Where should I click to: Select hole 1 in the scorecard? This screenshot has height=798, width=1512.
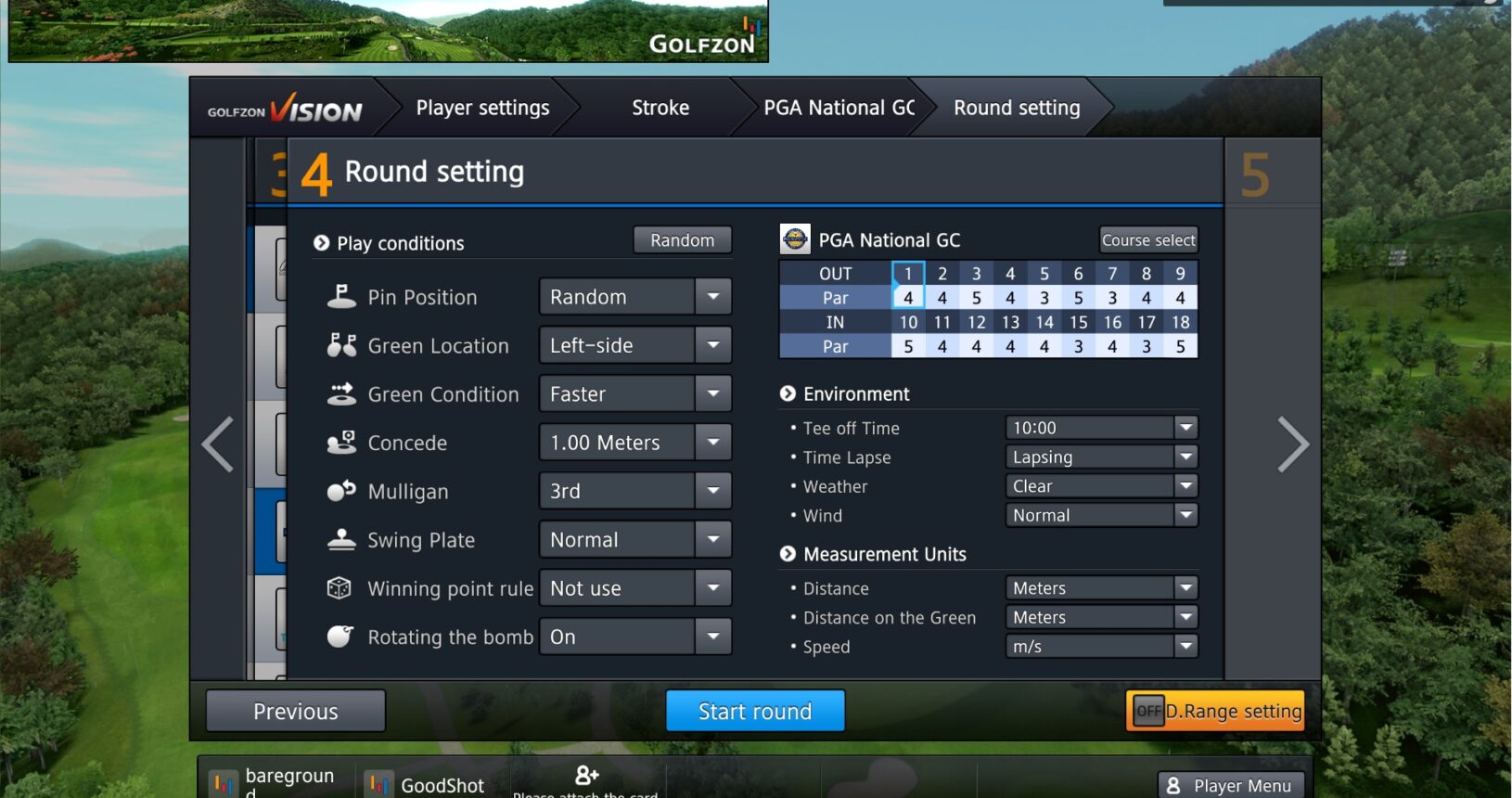[908, 274]
